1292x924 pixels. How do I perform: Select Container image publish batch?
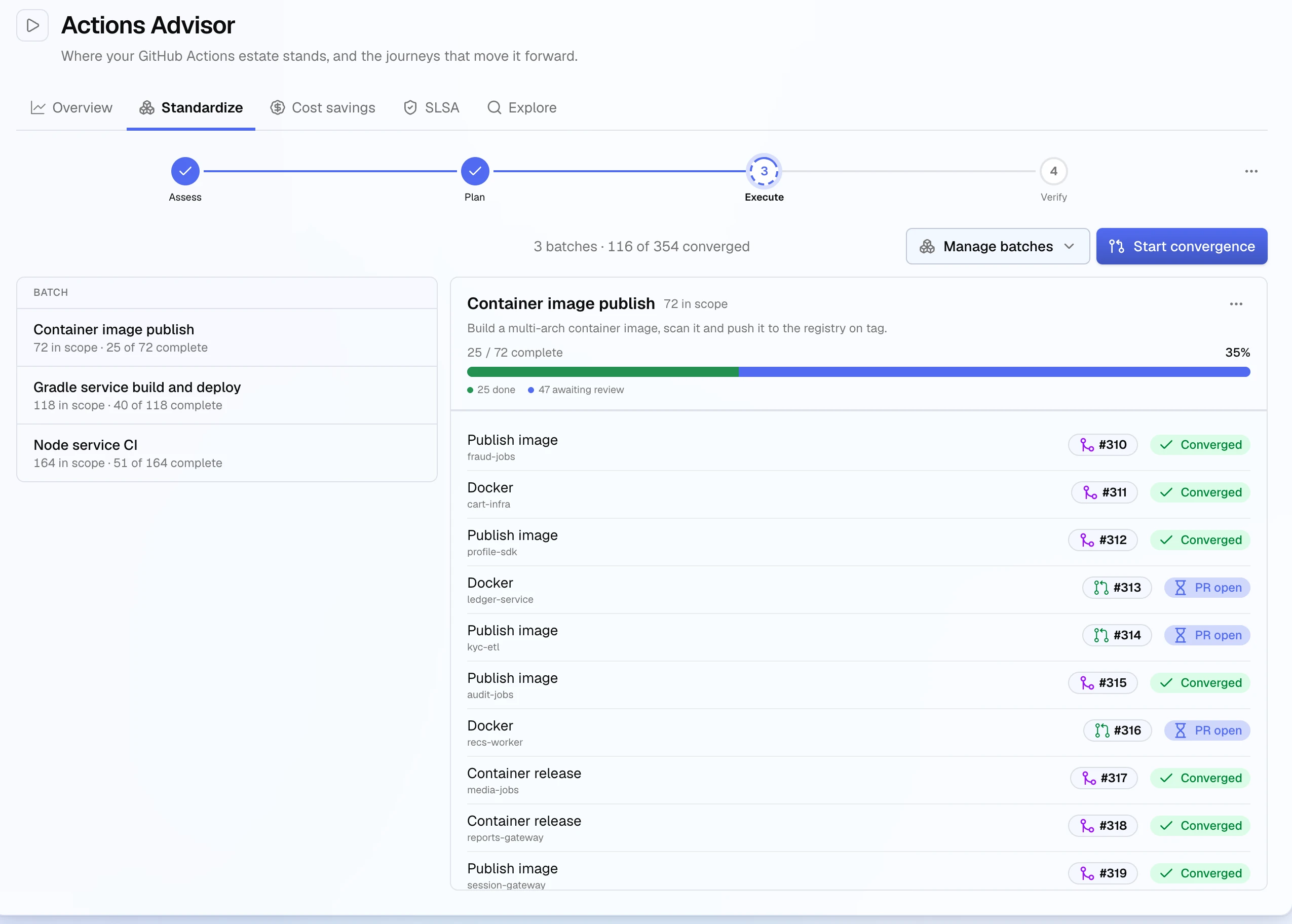pyautogui.click(x=227, y=338)
